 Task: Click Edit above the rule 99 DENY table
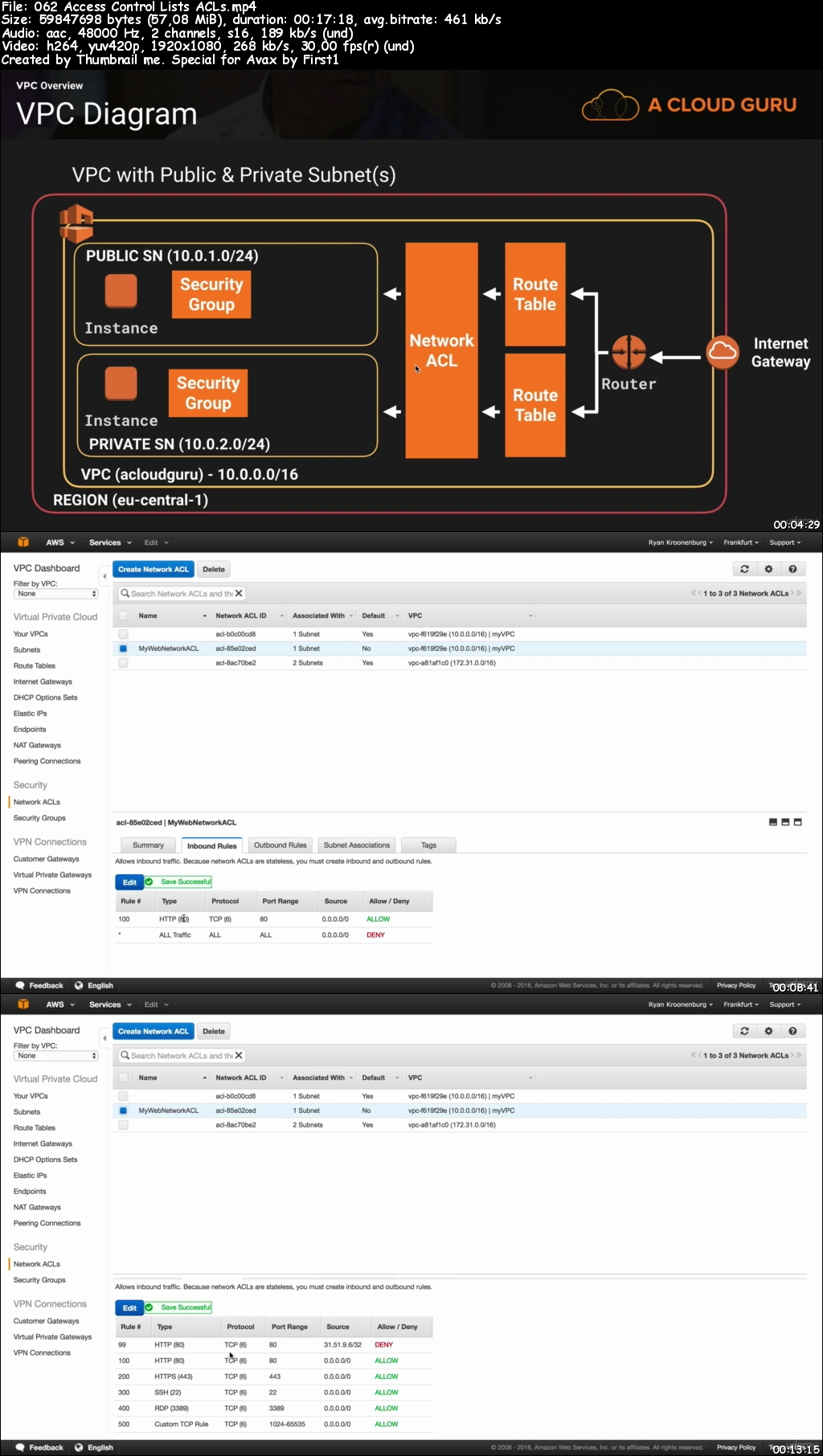click(129, 1308)
